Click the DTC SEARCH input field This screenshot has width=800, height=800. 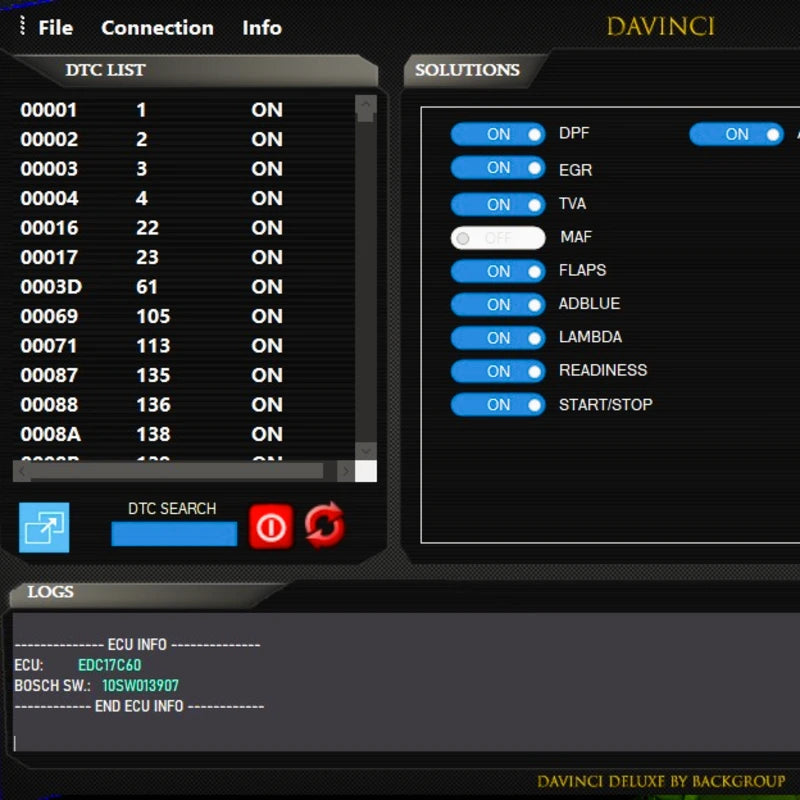(173, 534)
